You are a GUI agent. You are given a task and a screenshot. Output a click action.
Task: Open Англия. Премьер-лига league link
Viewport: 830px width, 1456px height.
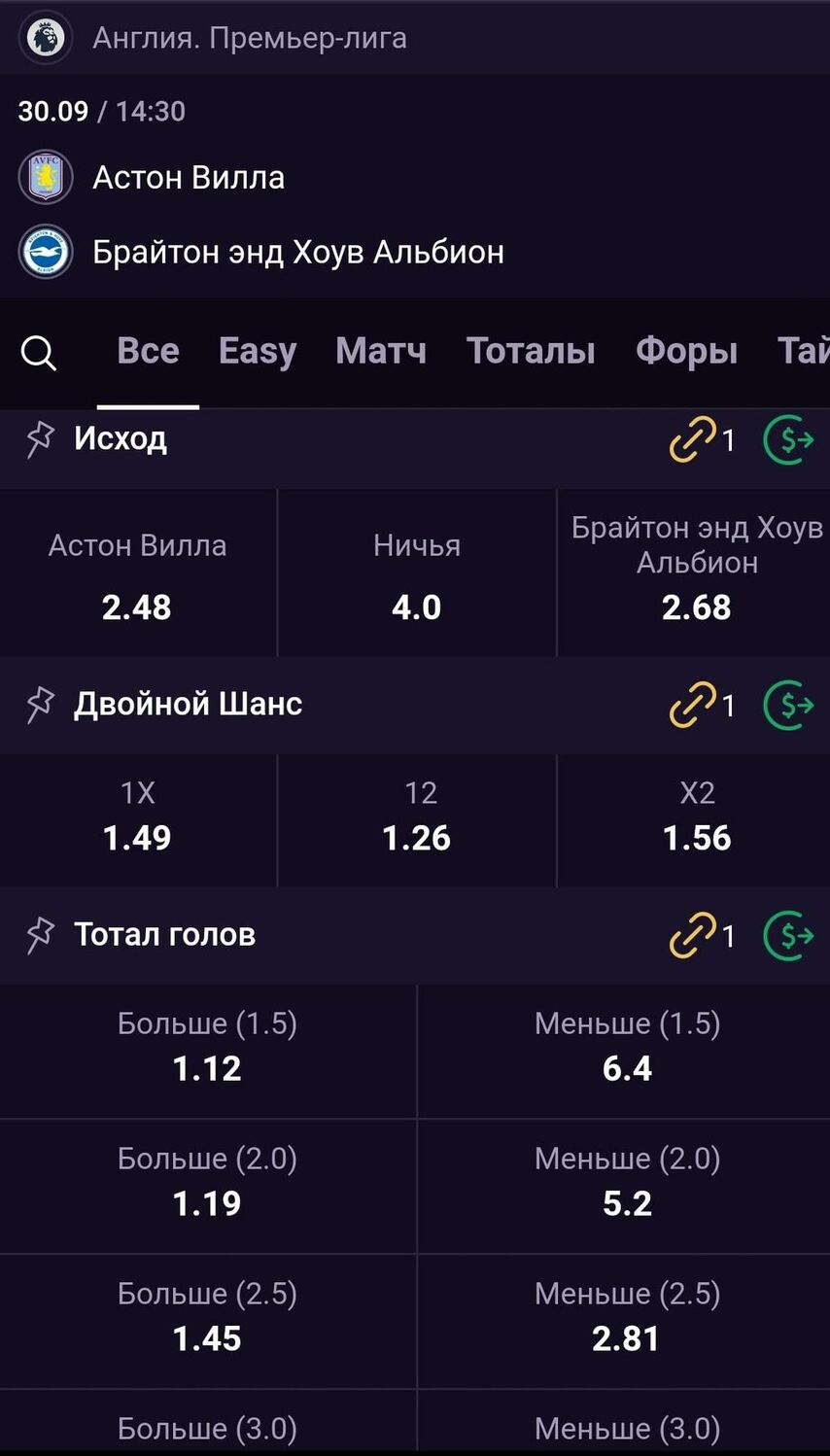point(250,38)
